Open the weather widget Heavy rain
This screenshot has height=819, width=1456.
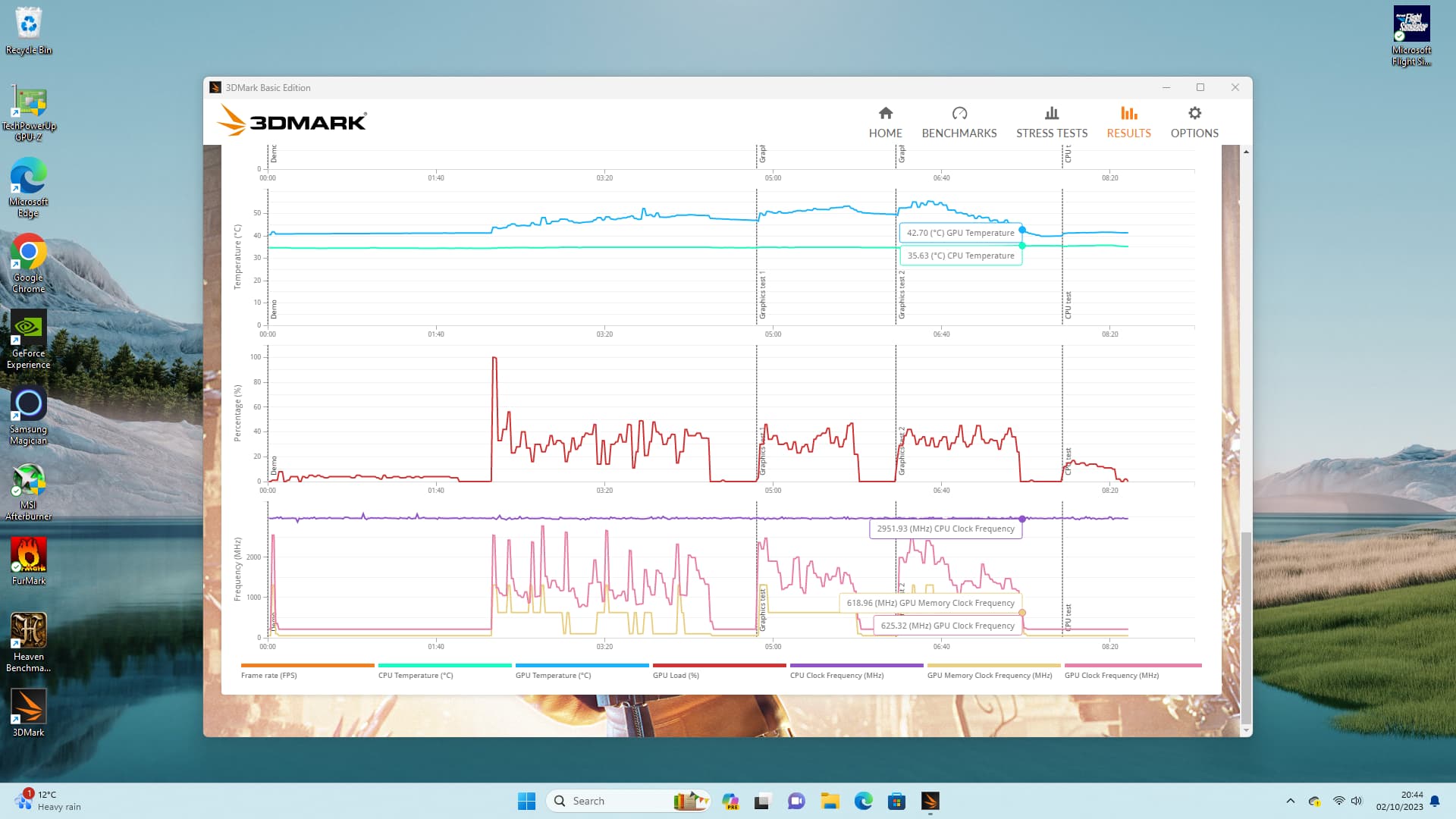click(47, 801)
